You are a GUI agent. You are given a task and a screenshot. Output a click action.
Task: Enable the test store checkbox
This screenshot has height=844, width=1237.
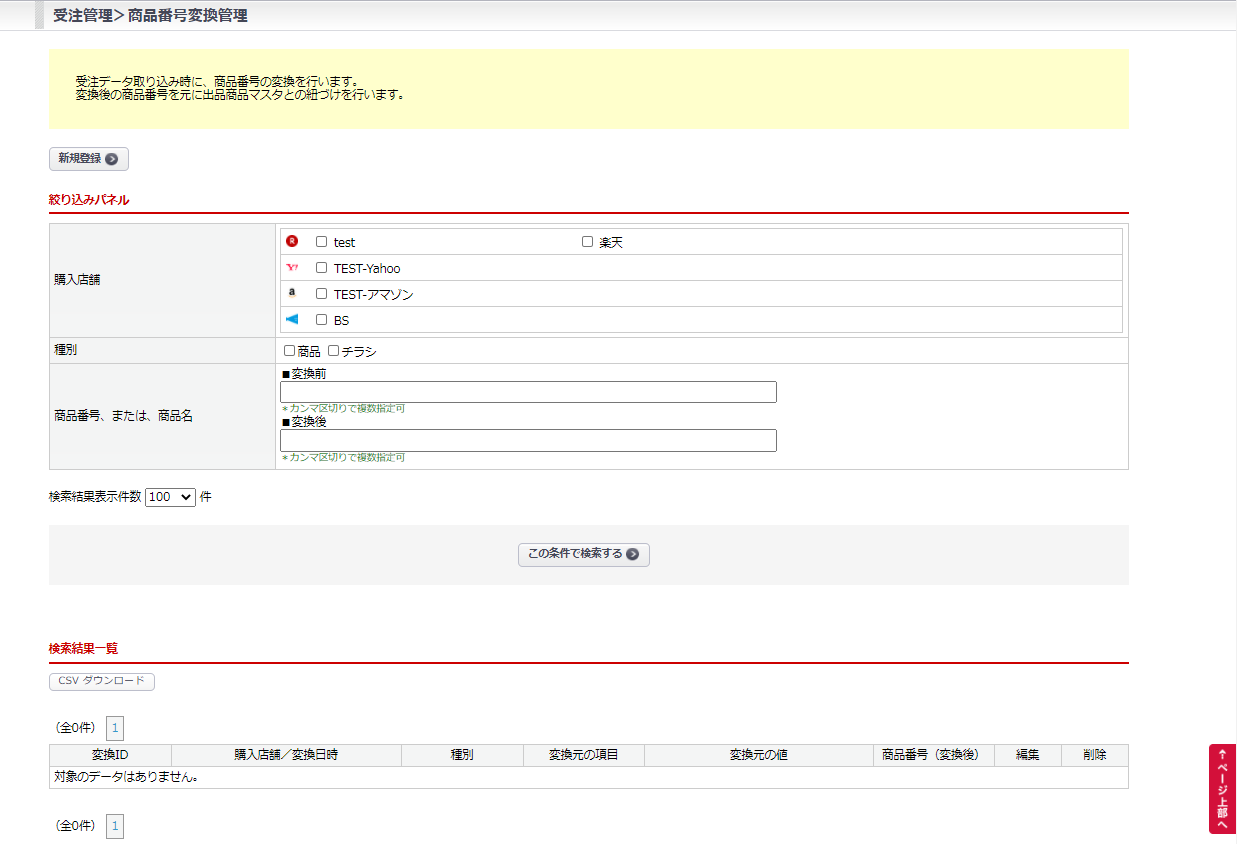click(x=322, y=242)
